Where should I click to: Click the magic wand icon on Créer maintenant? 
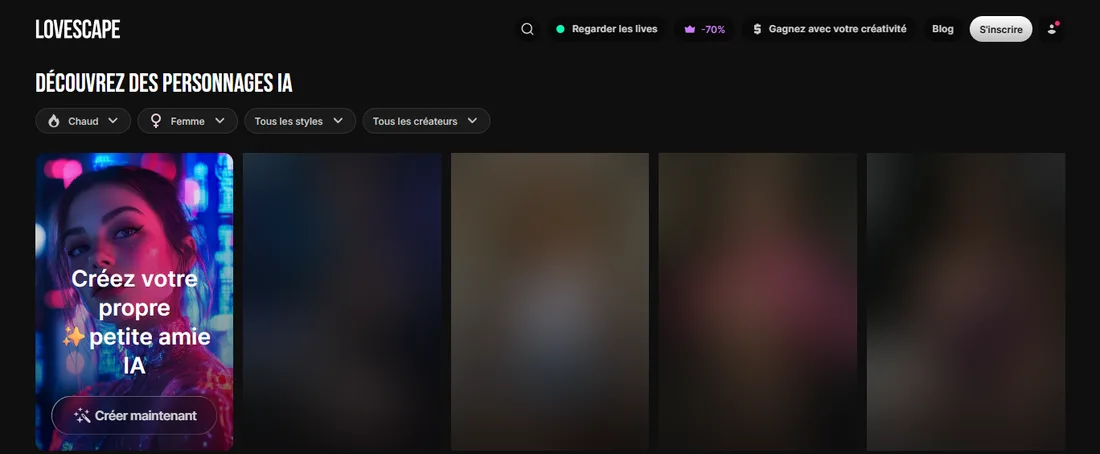pyautogui.click(x=82, y=415)
